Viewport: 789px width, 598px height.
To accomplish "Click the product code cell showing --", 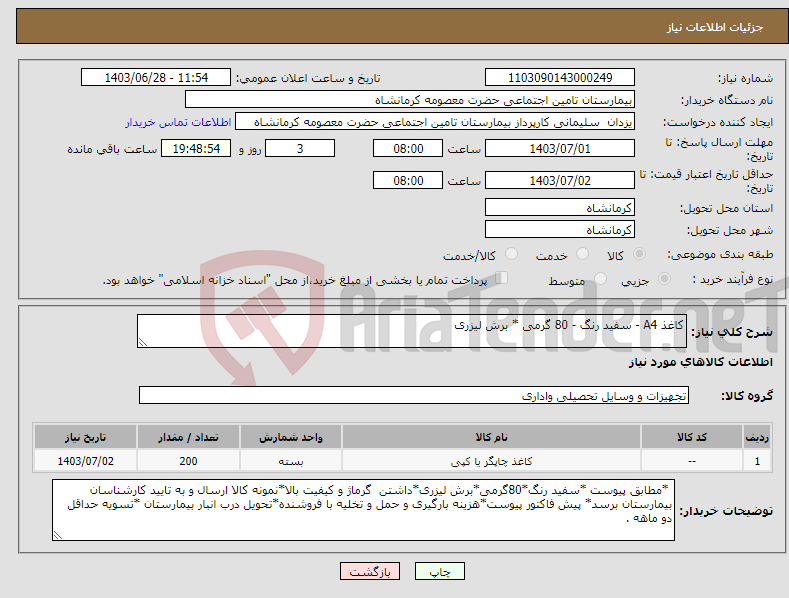I will (692, 461).
